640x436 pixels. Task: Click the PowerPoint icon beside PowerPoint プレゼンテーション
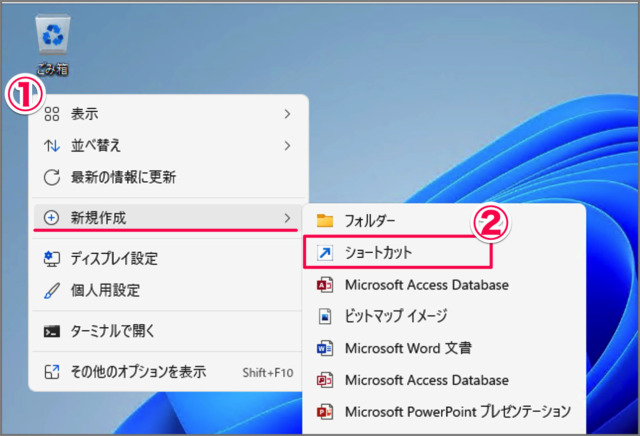(325, 412)
